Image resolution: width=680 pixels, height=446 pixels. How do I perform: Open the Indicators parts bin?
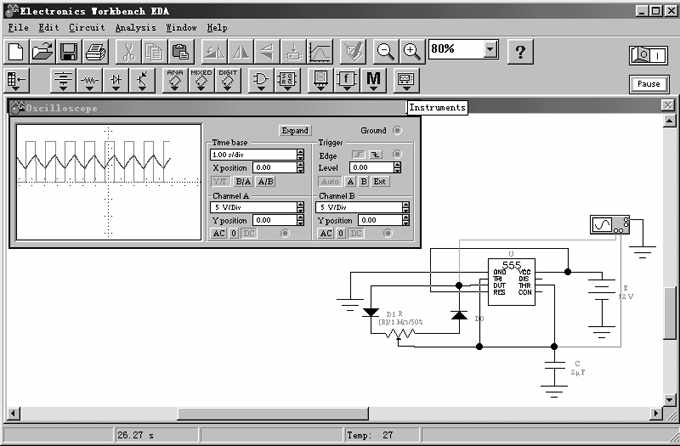click(x=320, y=80)
